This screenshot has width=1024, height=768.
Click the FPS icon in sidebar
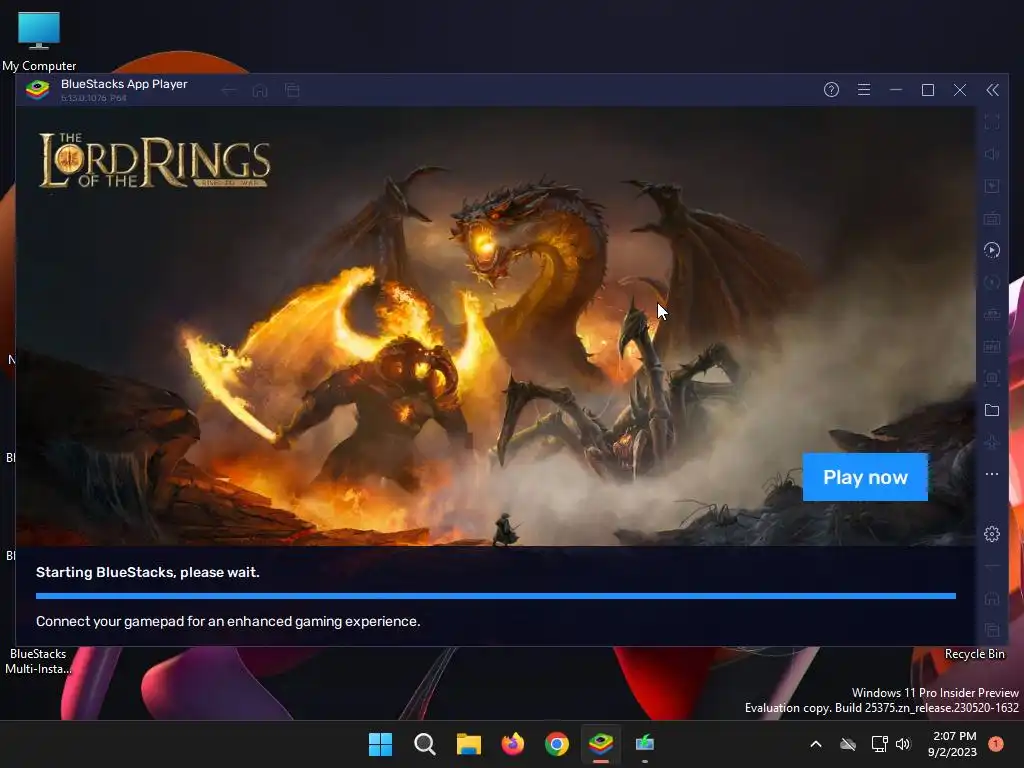[991, 346]
